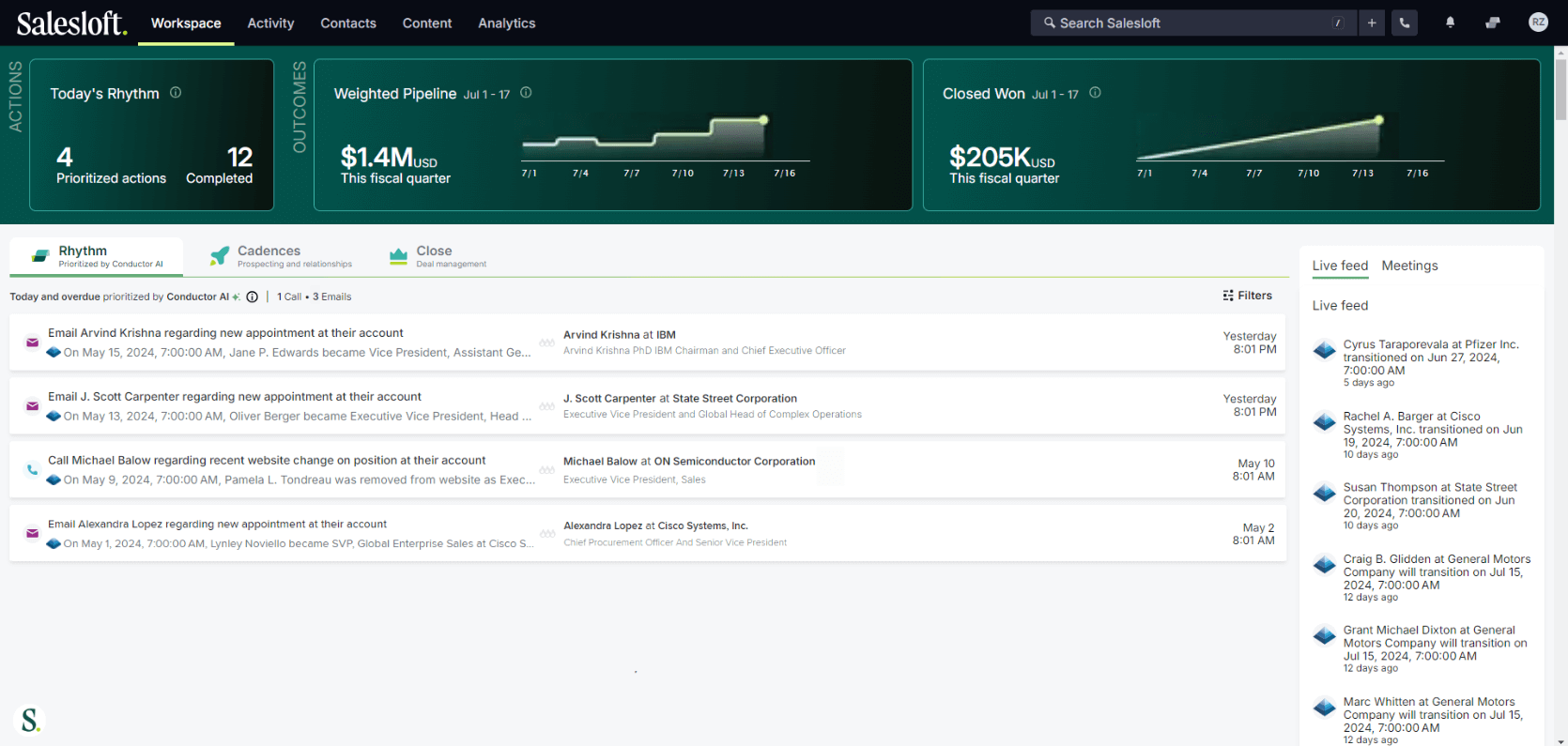Viewport: 1568px width, 746px height.
Task: Click email icon for Alexandra Lopez task
Action: (x=32, y=533)
